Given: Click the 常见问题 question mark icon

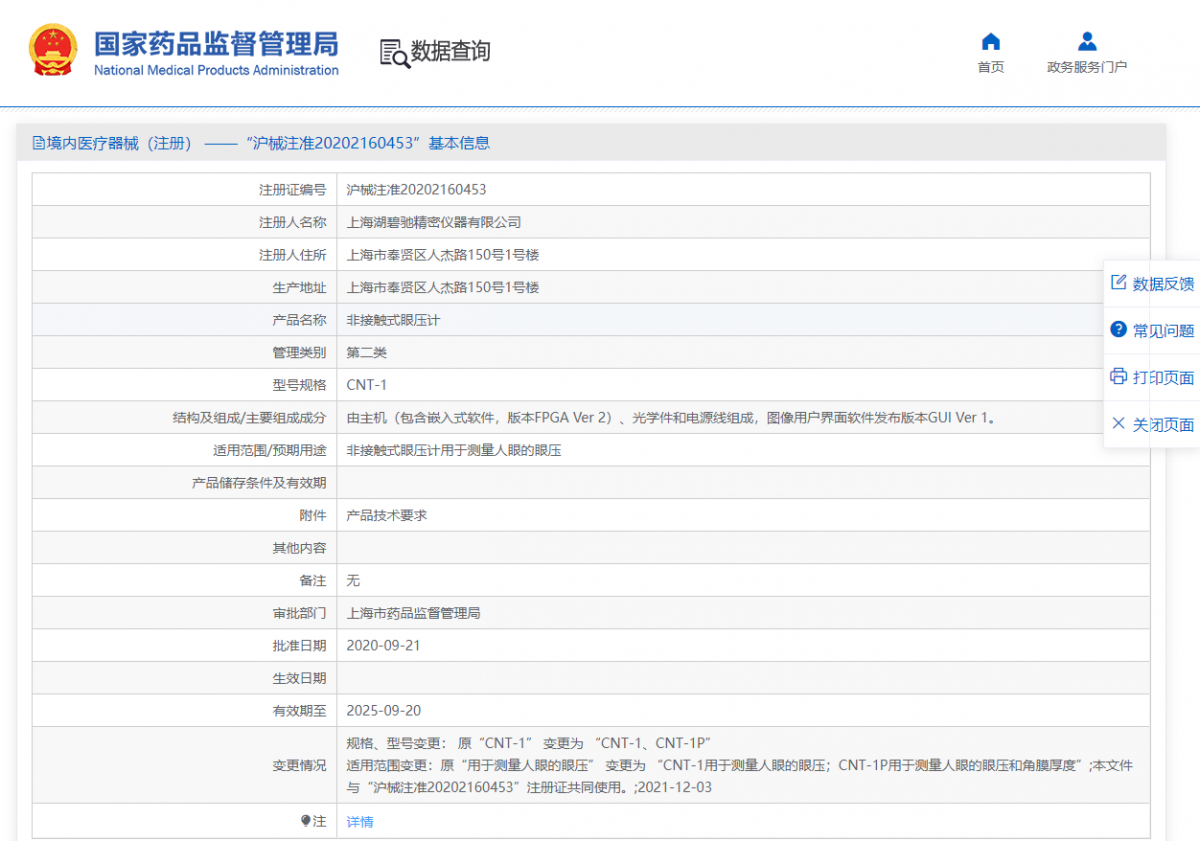Looking at the screenshot, I should click(x=1119, y=329).
